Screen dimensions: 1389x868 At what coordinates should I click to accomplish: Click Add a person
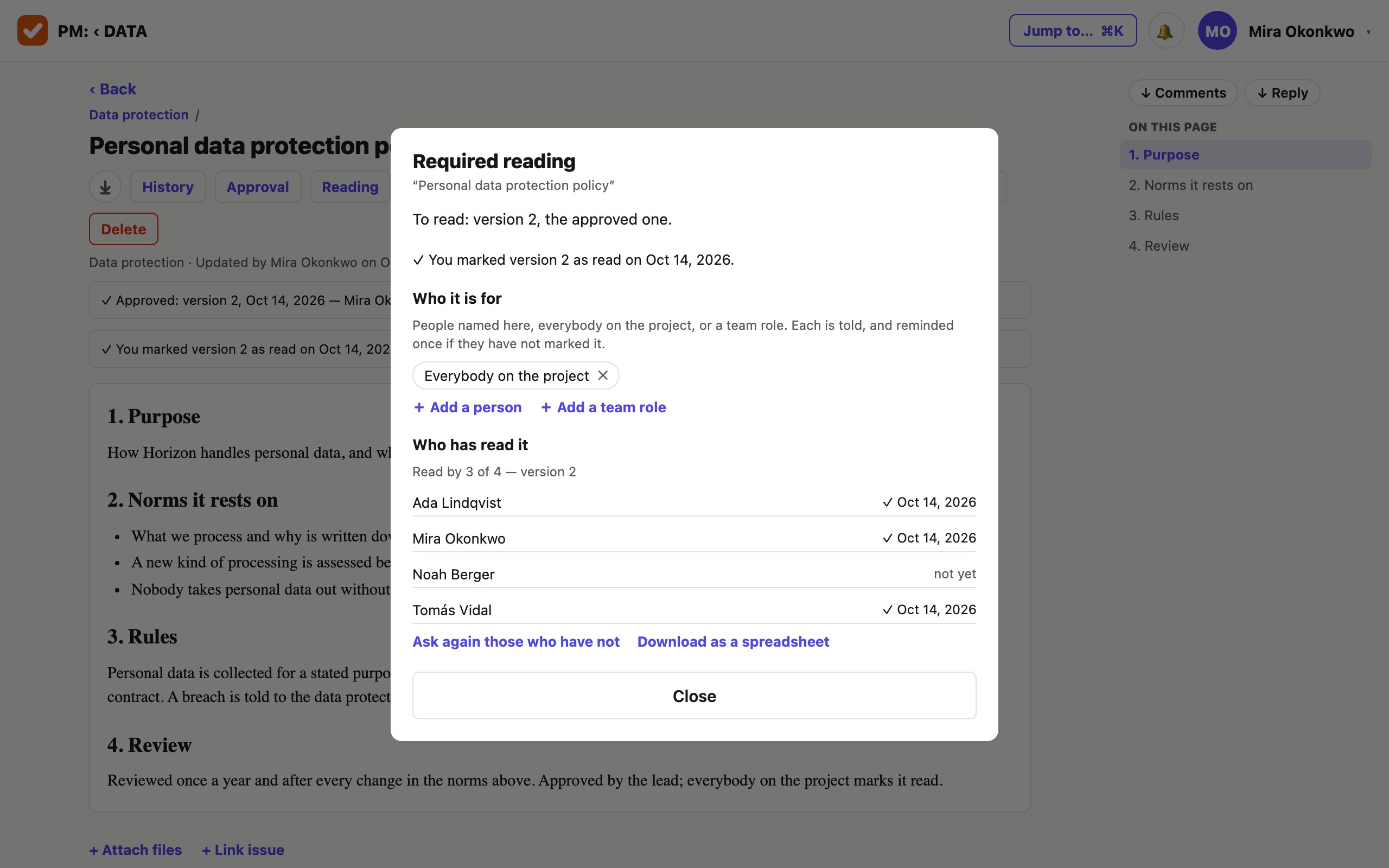(468, 407)
